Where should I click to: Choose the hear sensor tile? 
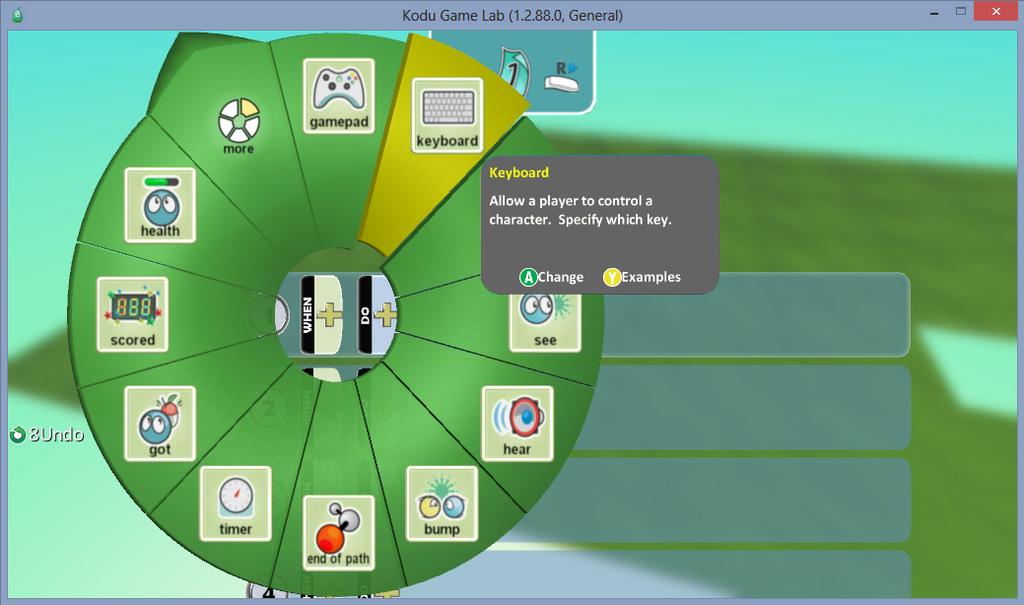tap(517, 423)
